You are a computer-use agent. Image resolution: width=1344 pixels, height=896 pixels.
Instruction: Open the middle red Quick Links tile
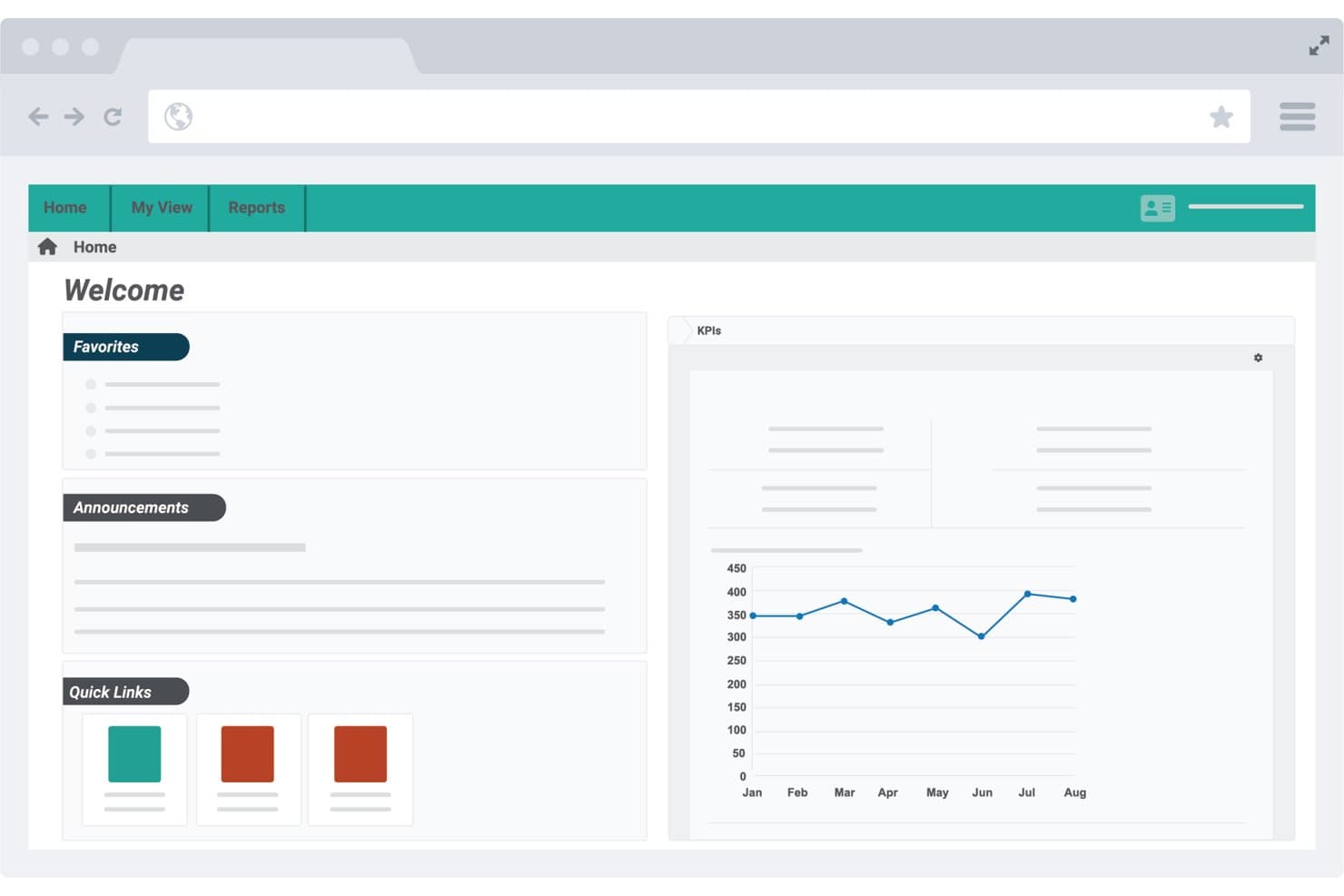(x=247, y=753)
